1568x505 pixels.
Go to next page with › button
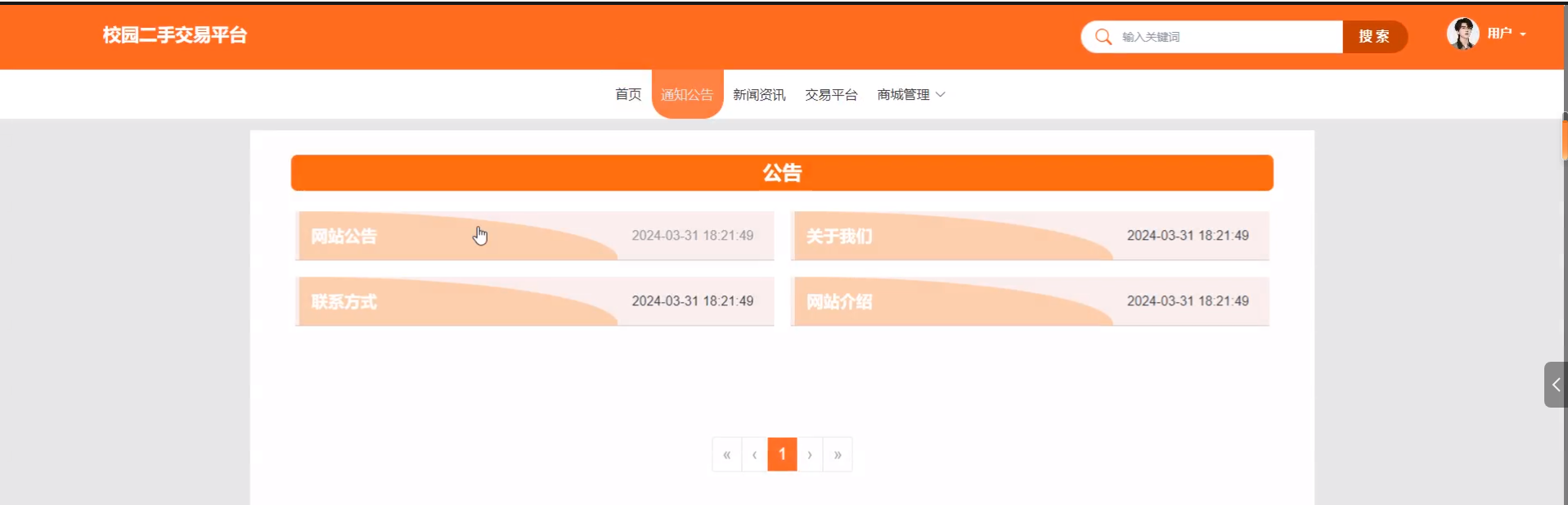pyautogui.click(x=810, y=454)
